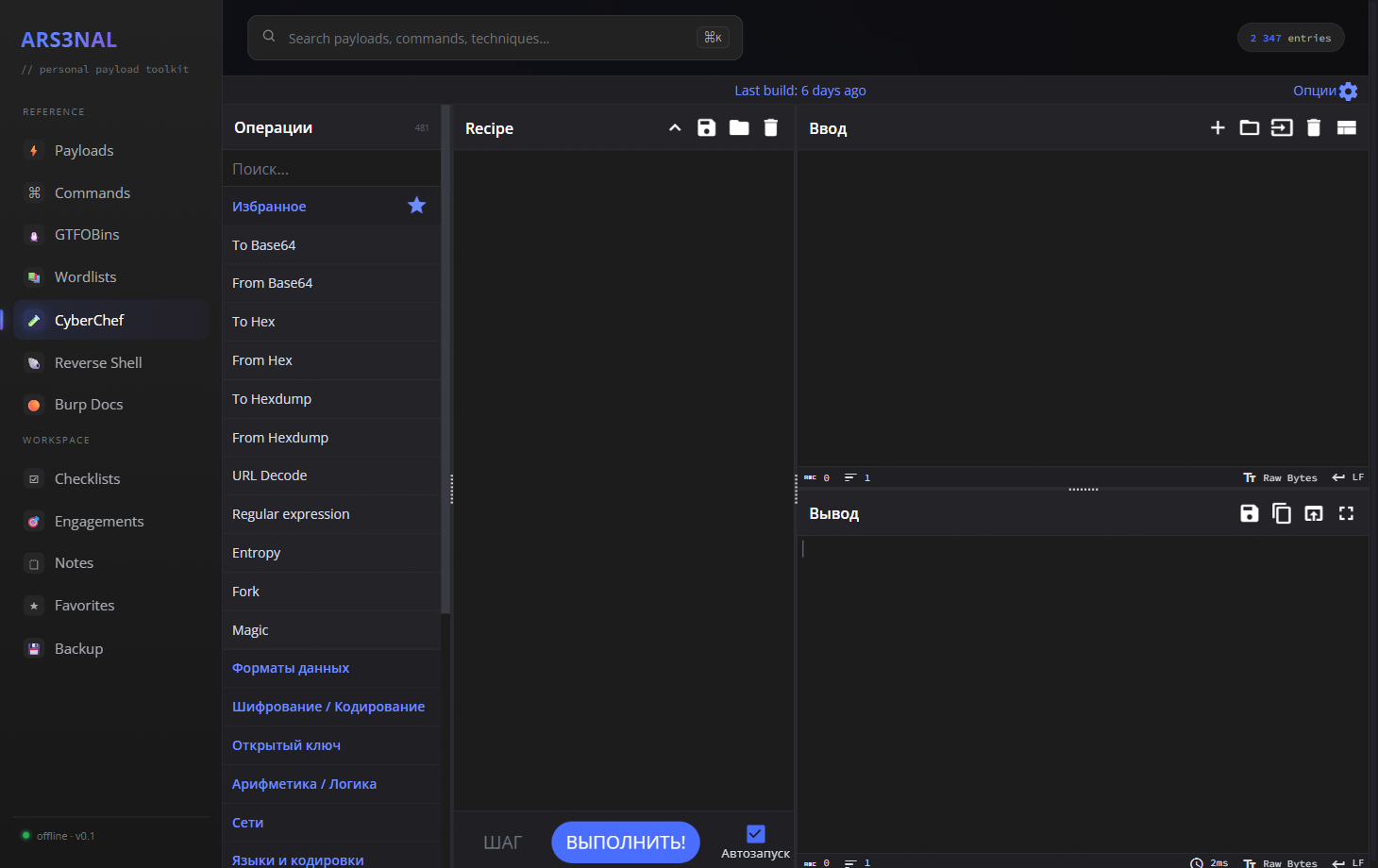Open the Commands reference section
This screenshot has height=868, width=1378.
tap(111, 192)
